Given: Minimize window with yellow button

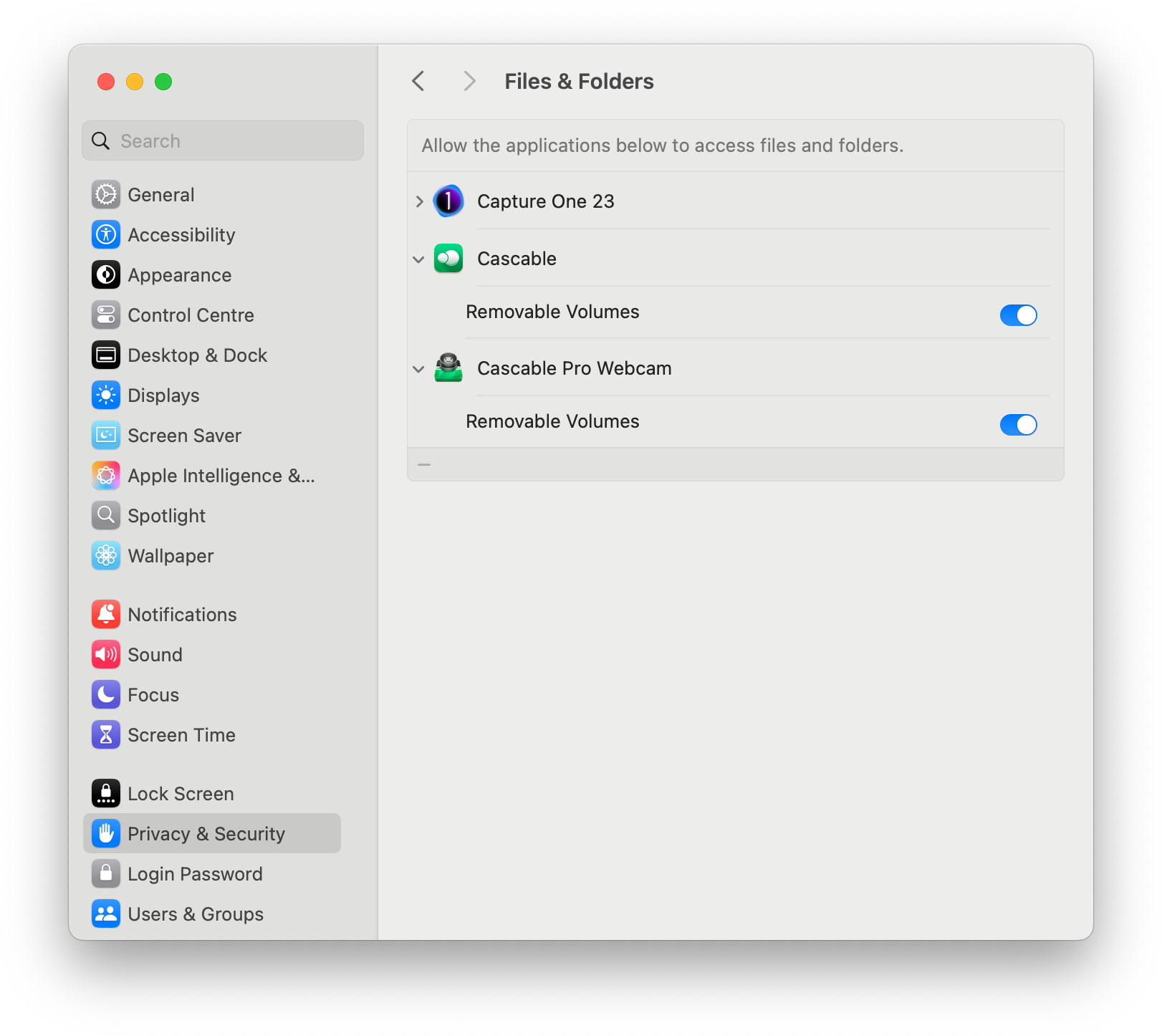Looking at the screenshot, I should coord(135,82).
